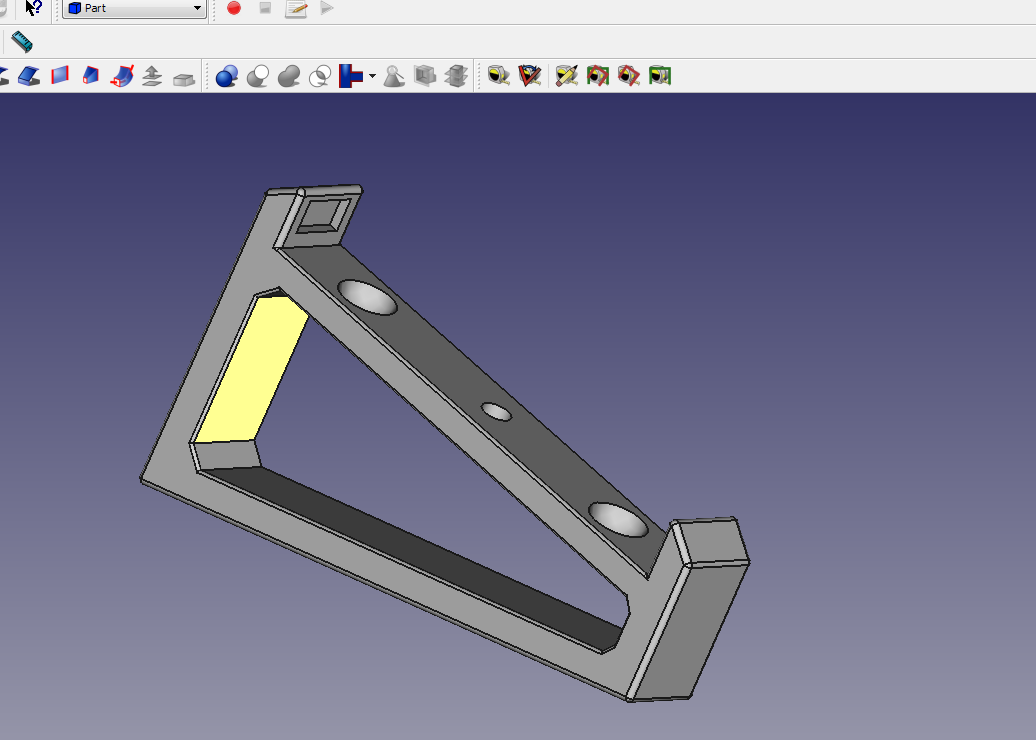Click the grey flat box offset icon
This screenshot has width=1036, height=740.
(184, 79)
